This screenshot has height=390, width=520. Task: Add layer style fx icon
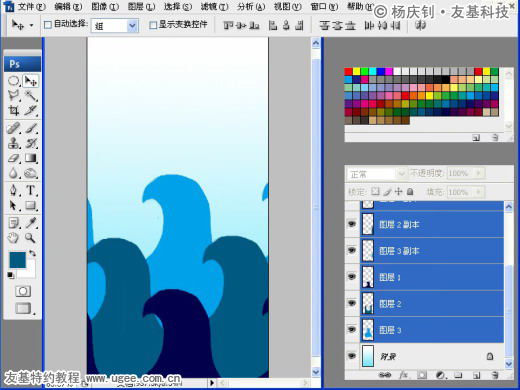(x=403, y=375)
